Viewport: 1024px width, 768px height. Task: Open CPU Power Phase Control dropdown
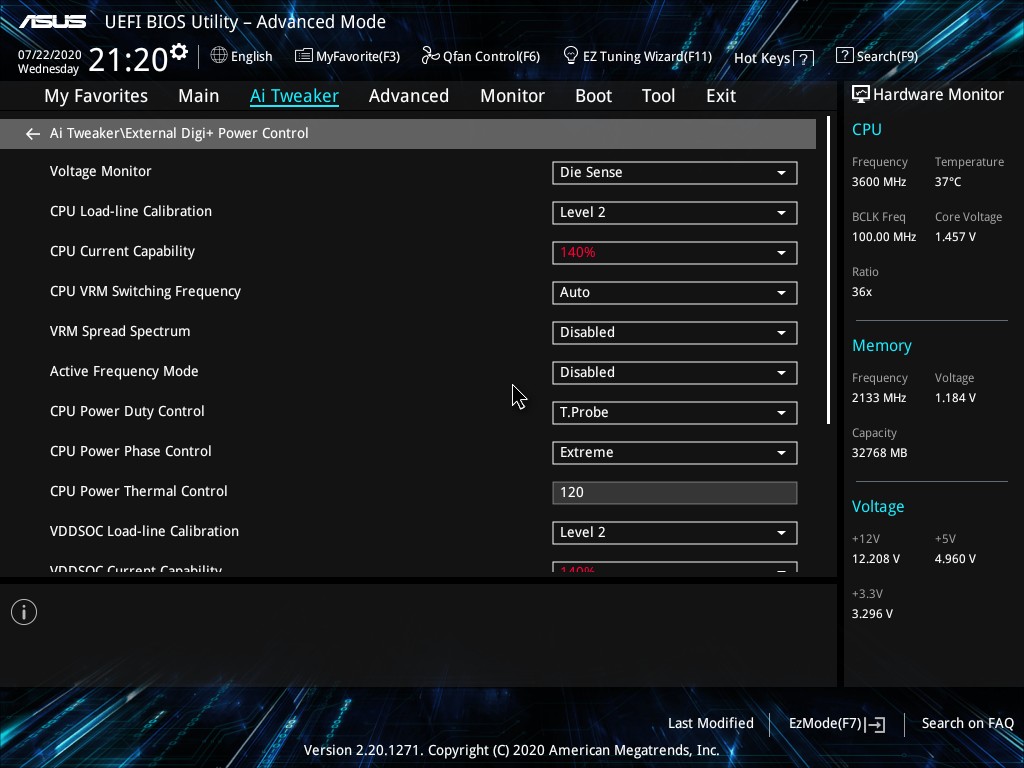[x=674, y=453]
